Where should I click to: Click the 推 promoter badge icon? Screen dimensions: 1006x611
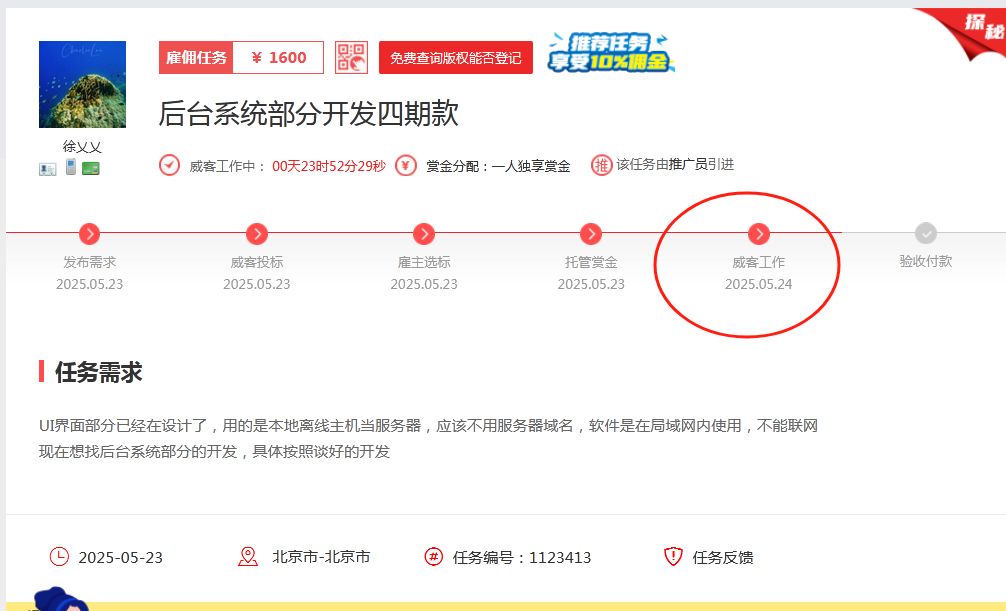[601, 165]
